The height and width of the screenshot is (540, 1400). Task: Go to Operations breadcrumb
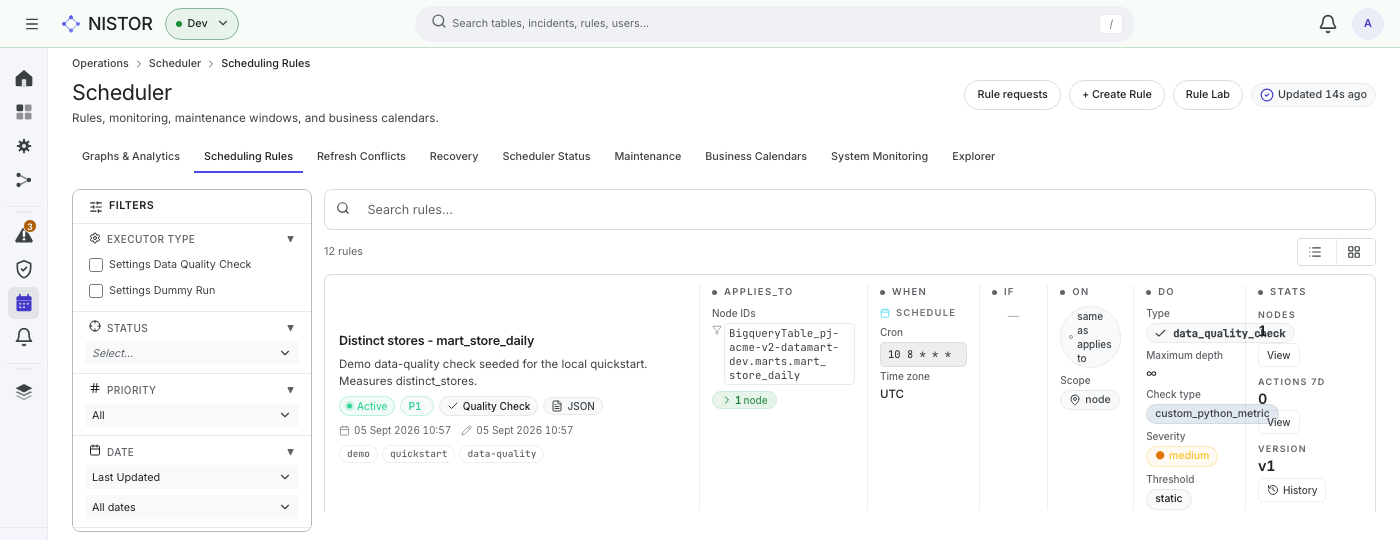coord(100,63)
